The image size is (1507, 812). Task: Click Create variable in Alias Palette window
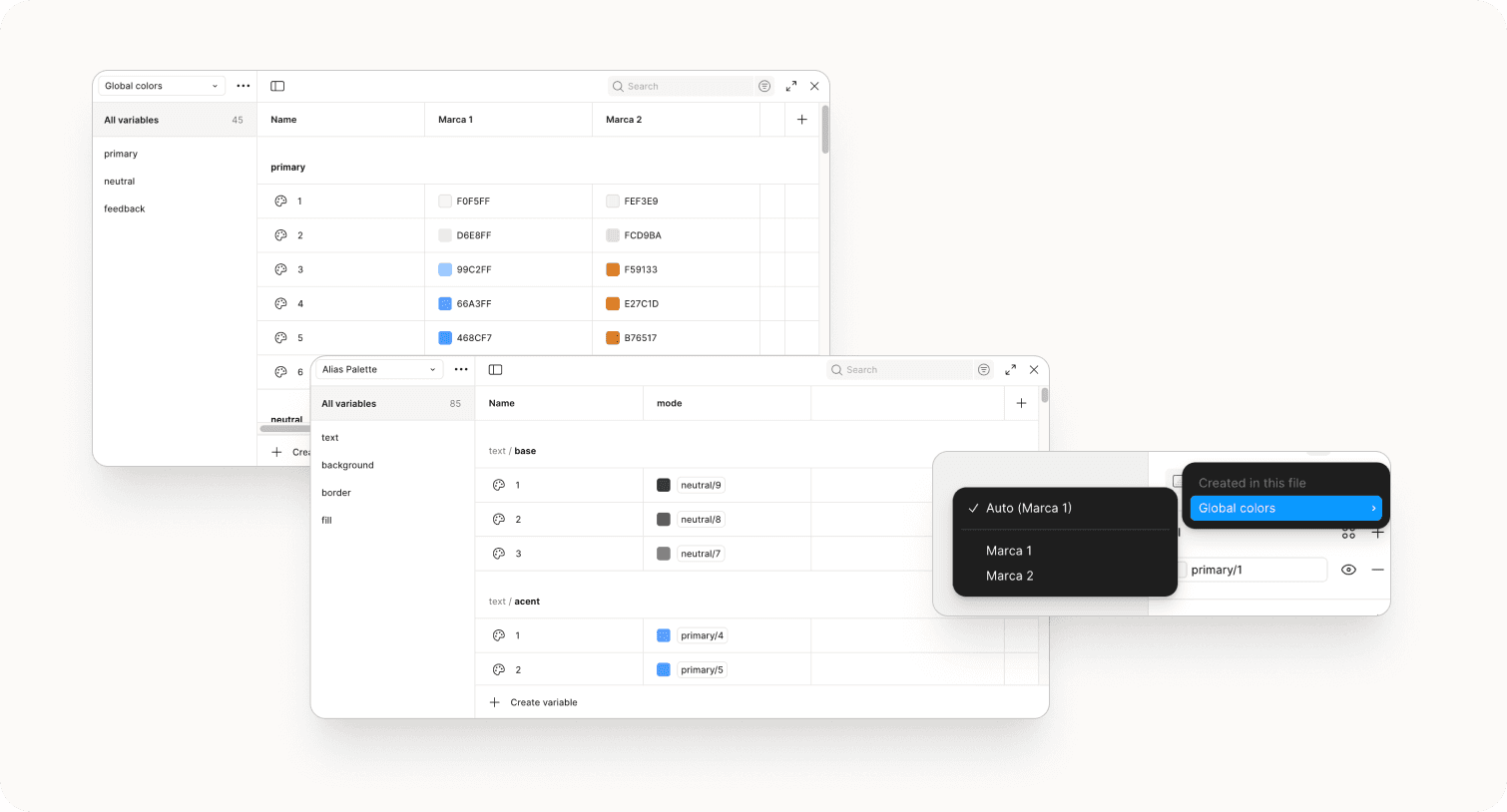point(534,702)
